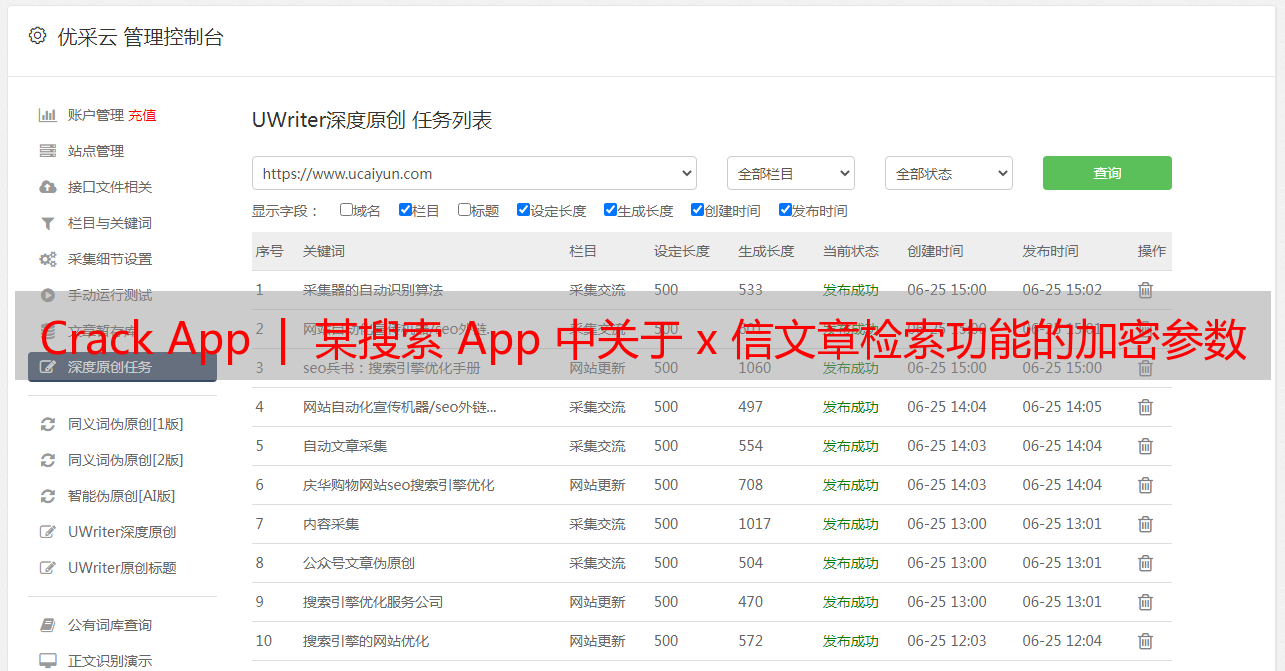Screen dimensions: 1285x671
Task: Click keyword 自动文章采集
Action: point(345,446)
